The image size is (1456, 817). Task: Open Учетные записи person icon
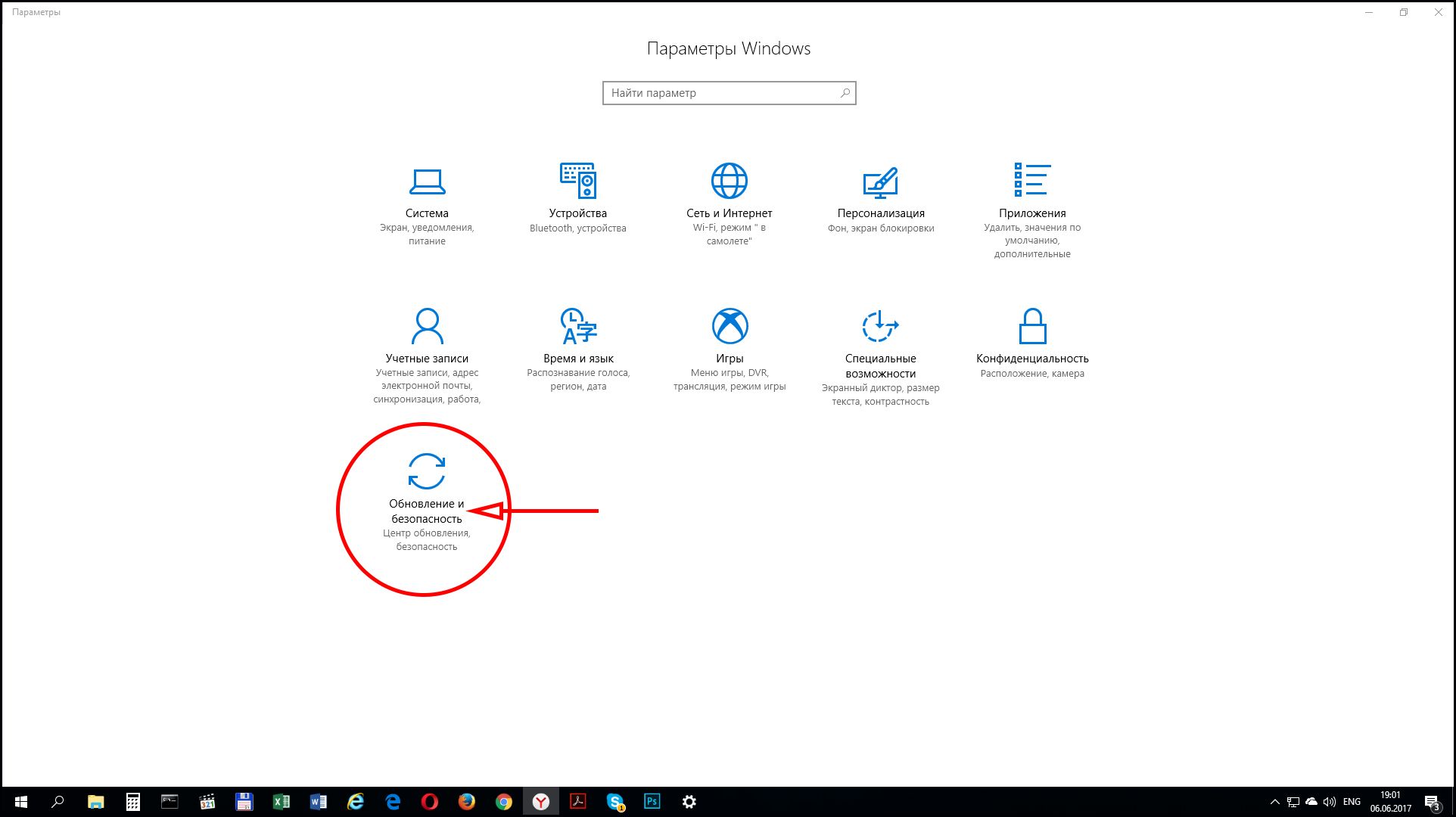pyautogui.click(x=427, y=326)
